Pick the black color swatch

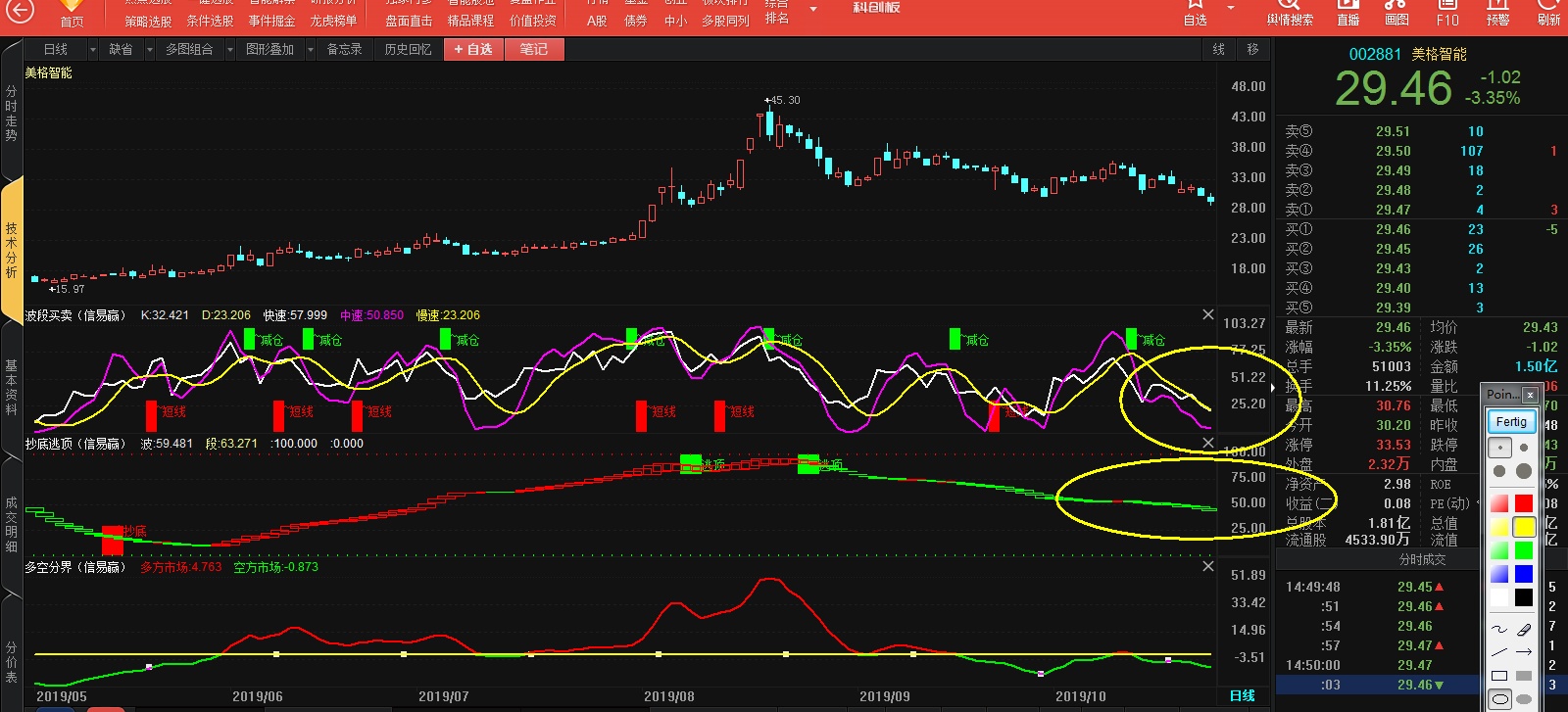point(1524,597)
